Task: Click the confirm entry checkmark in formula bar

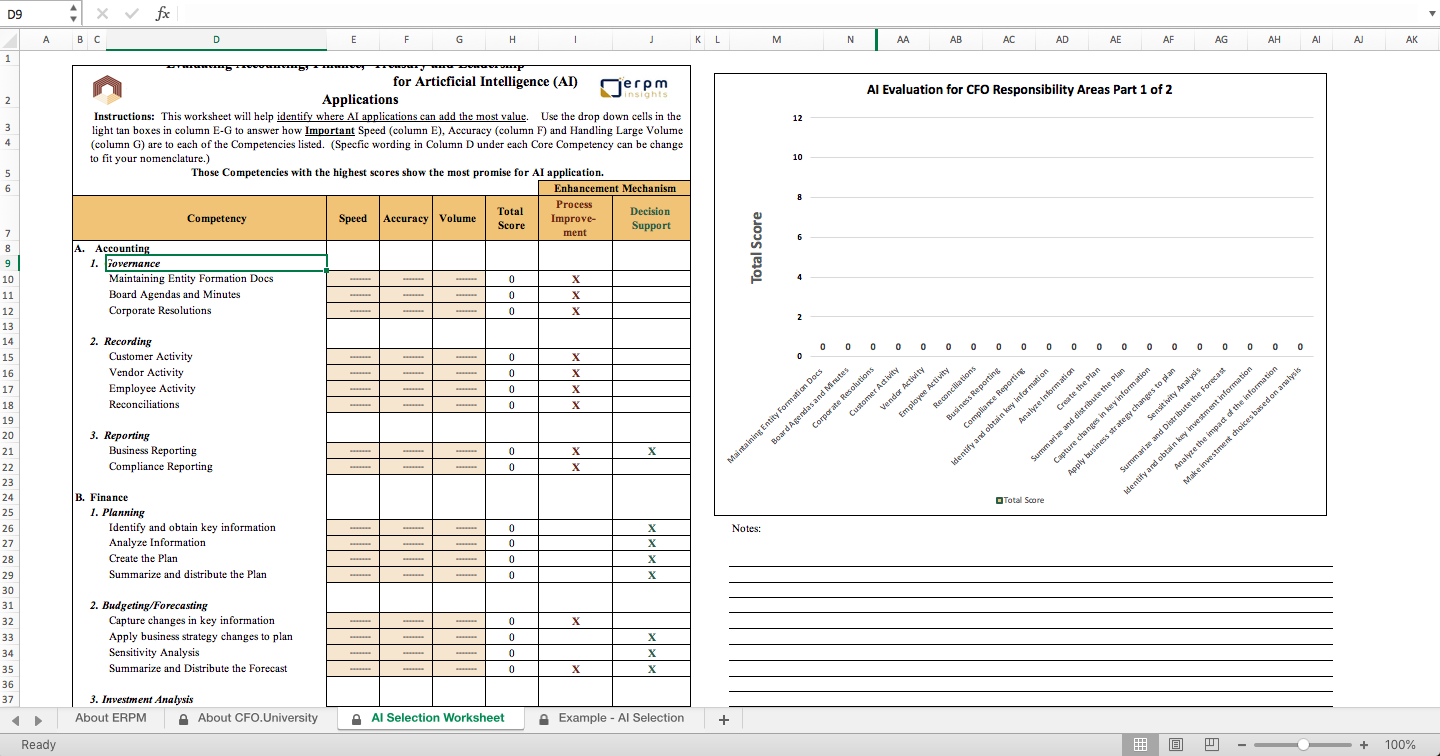Action: (132, 14)
